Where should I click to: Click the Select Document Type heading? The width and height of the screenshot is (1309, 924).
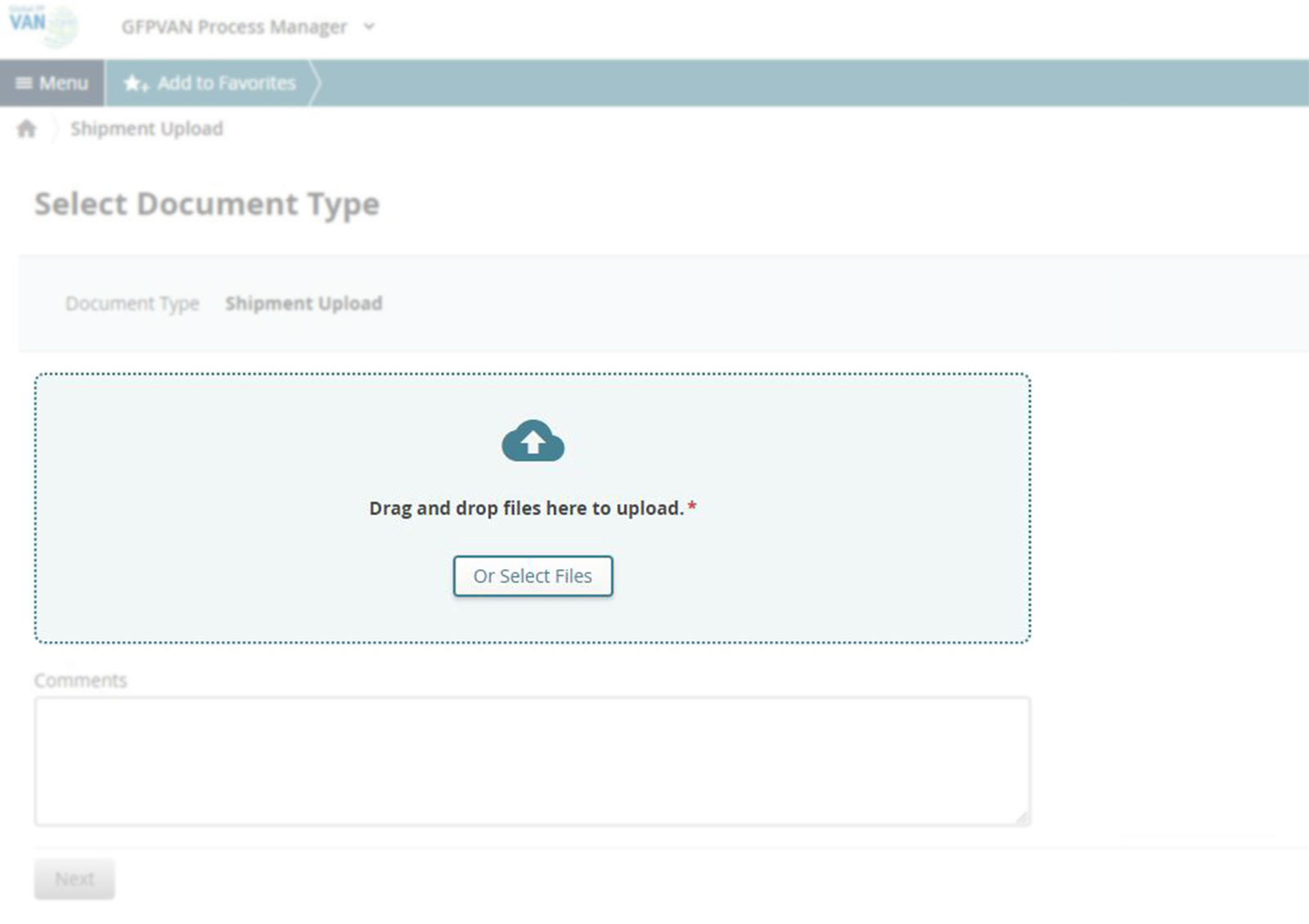(x=207, y=204)
